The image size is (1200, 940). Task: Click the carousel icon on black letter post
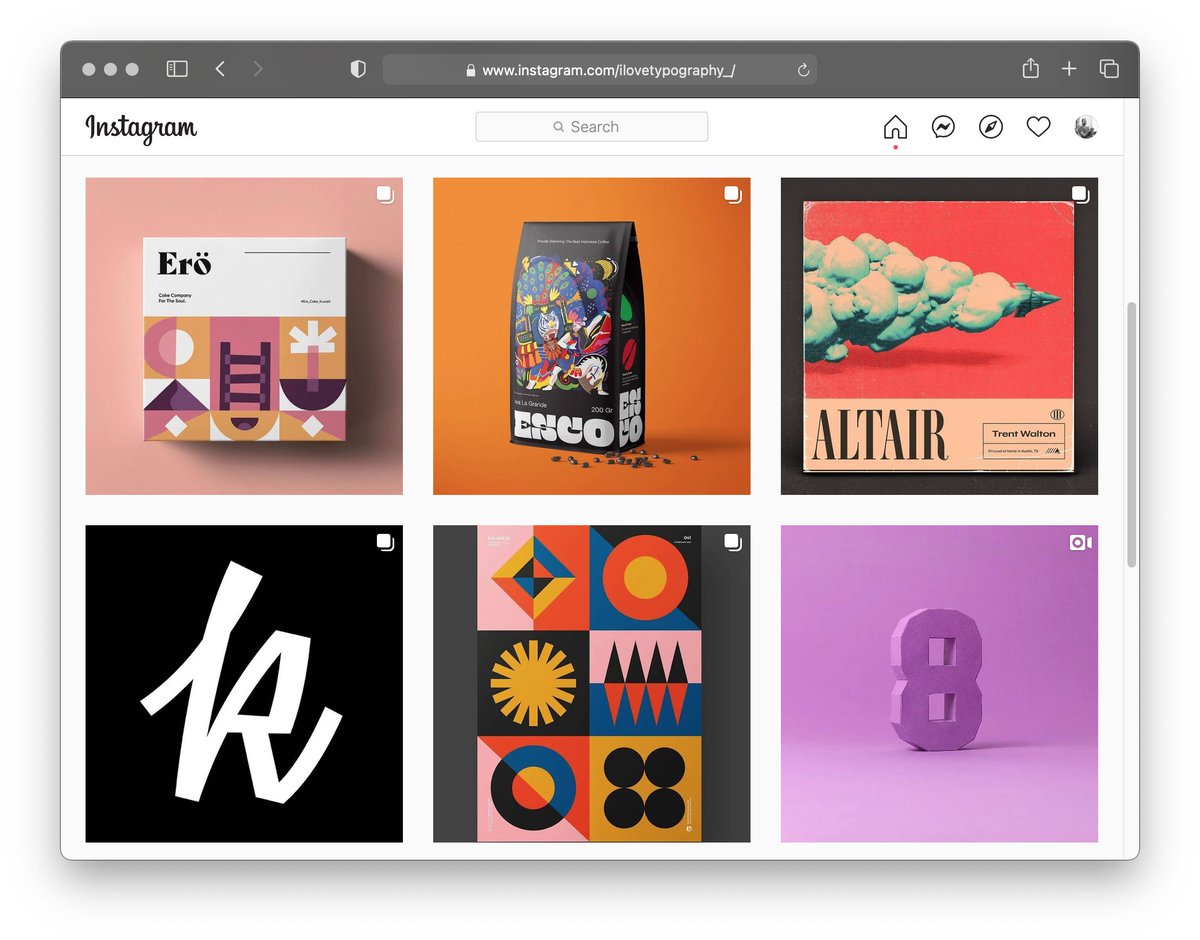pyautogui.click(x=385, y=542)
